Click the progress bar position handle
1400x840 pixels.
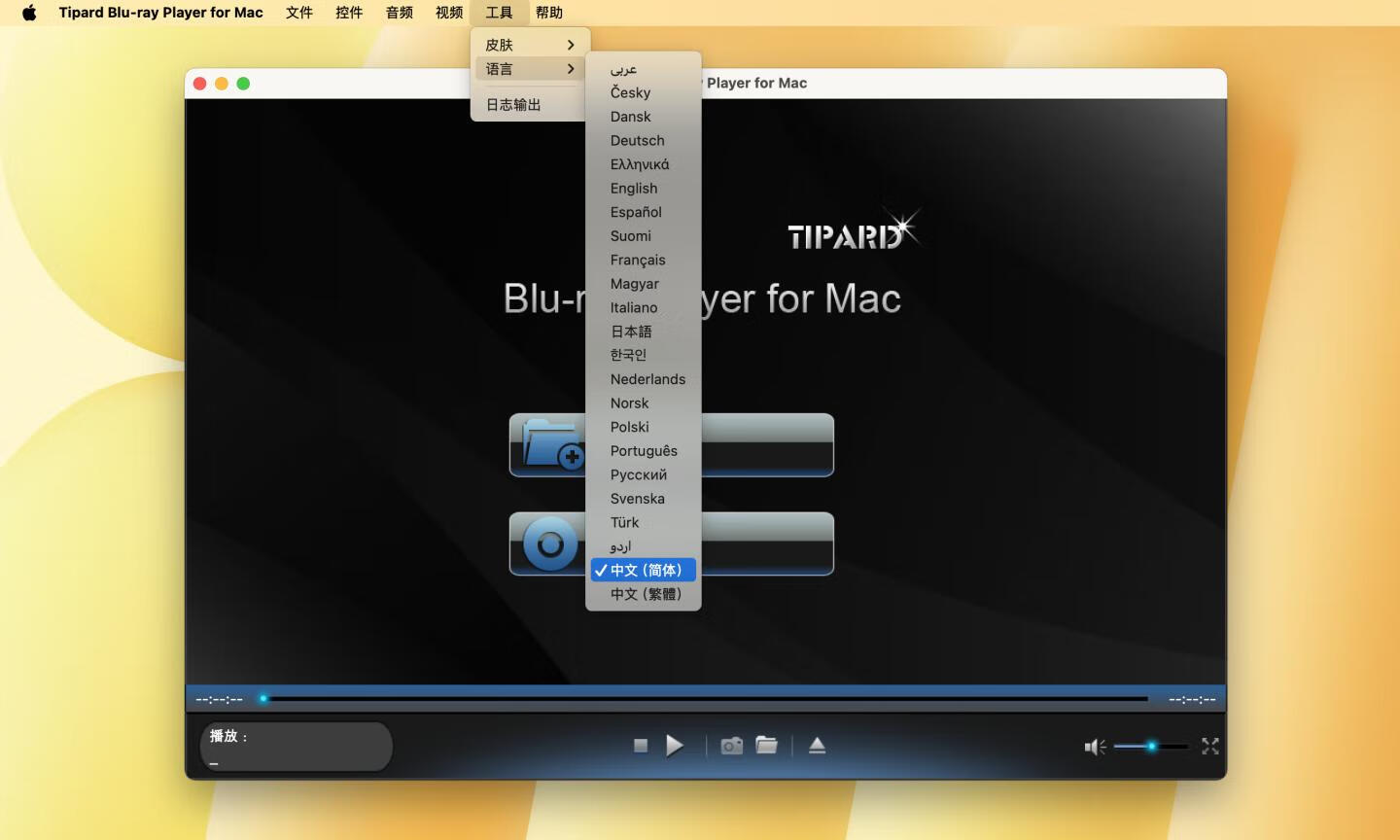pyautogui.click(x=263, y=698)
